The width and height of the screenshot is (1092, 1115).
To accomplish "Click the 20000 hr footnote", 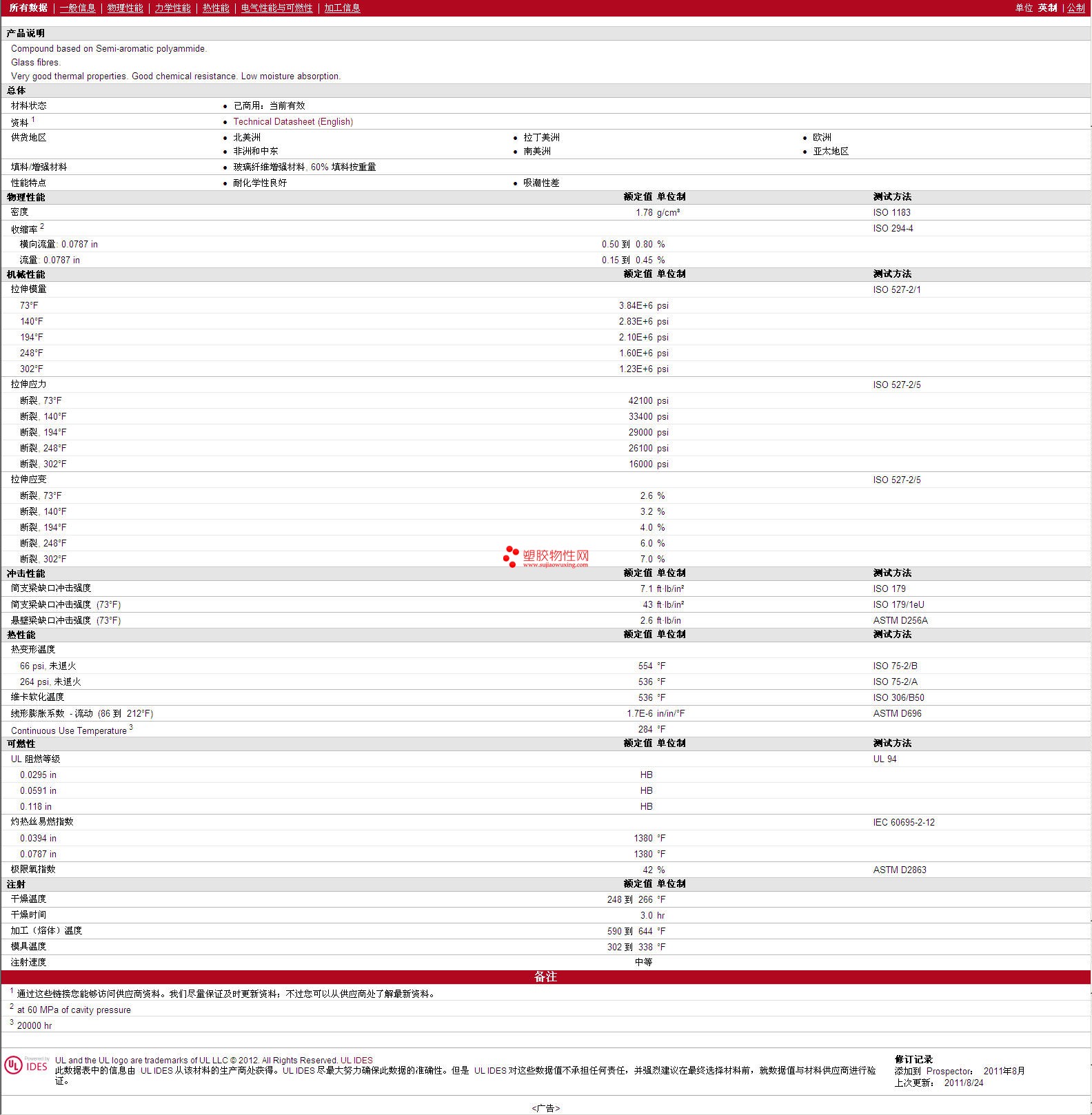I will (x=34, y=1025).
